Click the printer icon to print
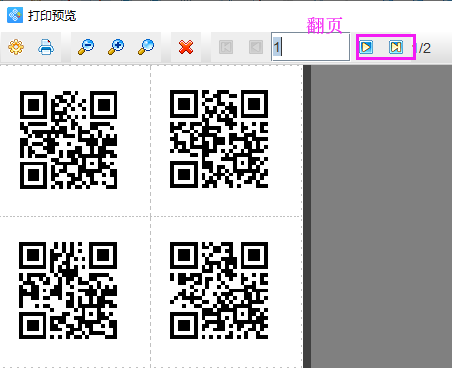 click(x=46, y=47)
